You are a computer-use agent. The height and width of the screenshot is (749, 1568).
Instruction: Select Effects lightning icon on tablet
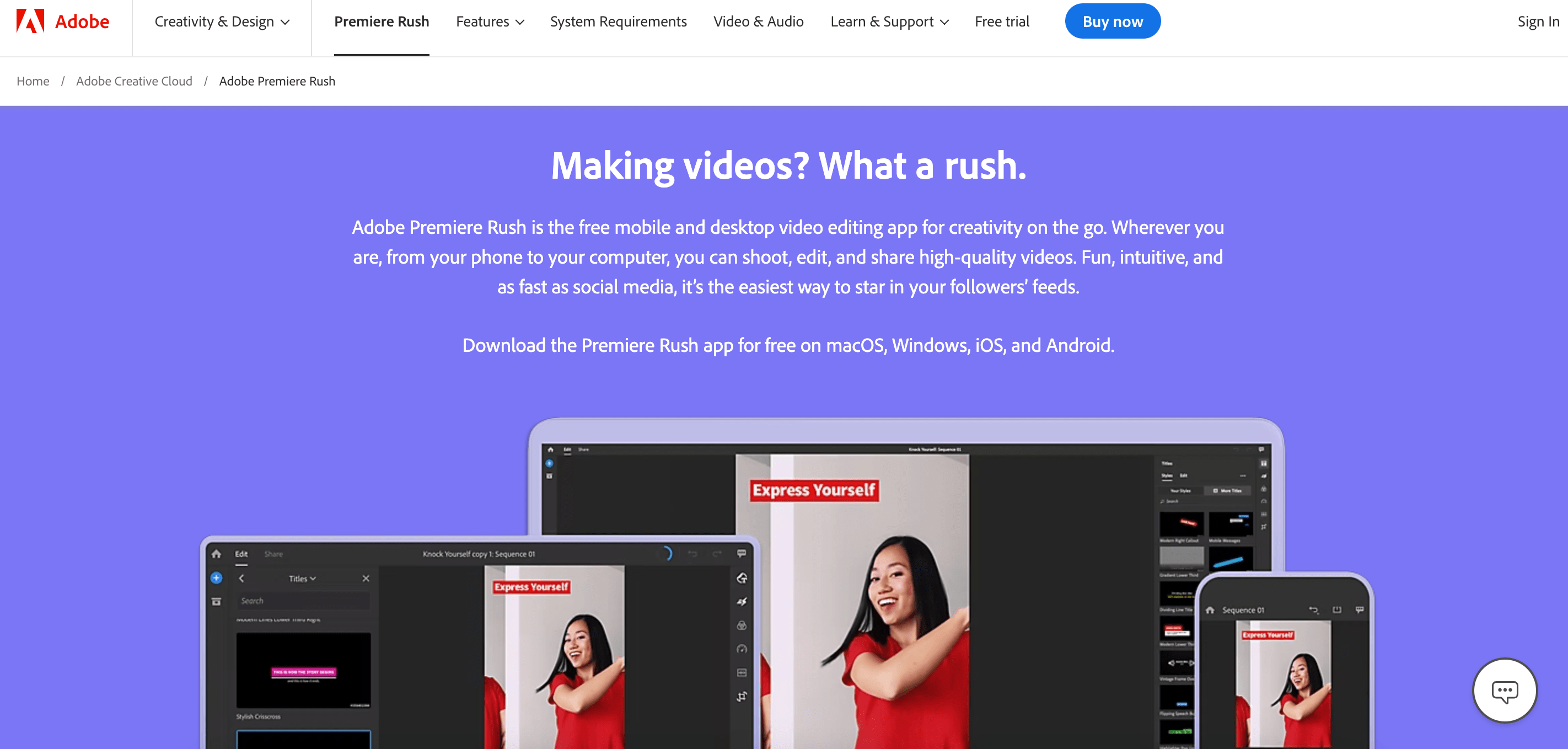[x=742, y=602]
